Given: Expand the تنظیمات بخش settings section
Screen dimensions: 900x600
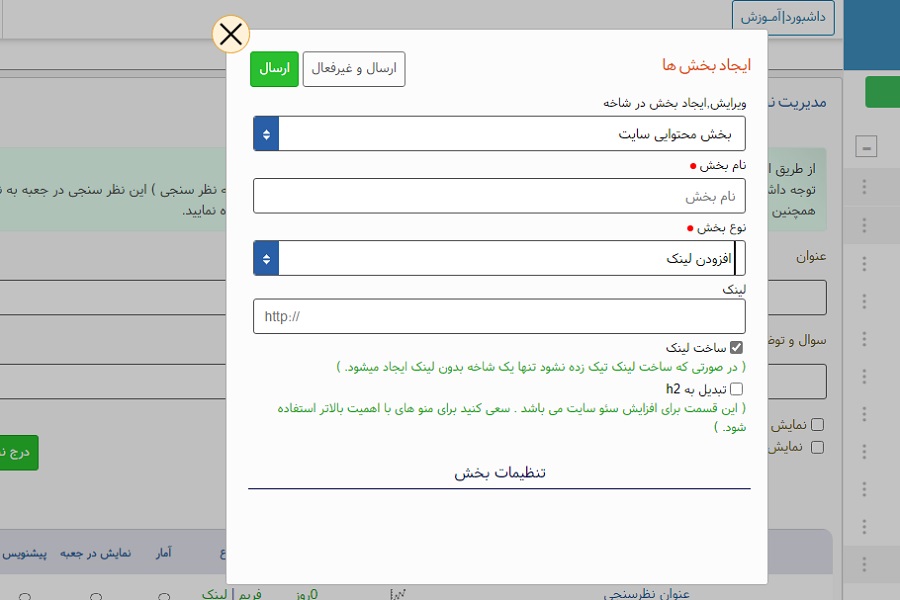Looking at the screenshot, I should tap(499, 472).
